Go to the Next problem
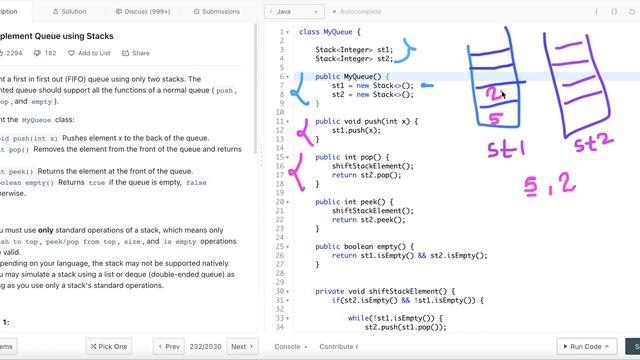The height and width of the screenshot is (360, 640). click(x=242, y=347)
